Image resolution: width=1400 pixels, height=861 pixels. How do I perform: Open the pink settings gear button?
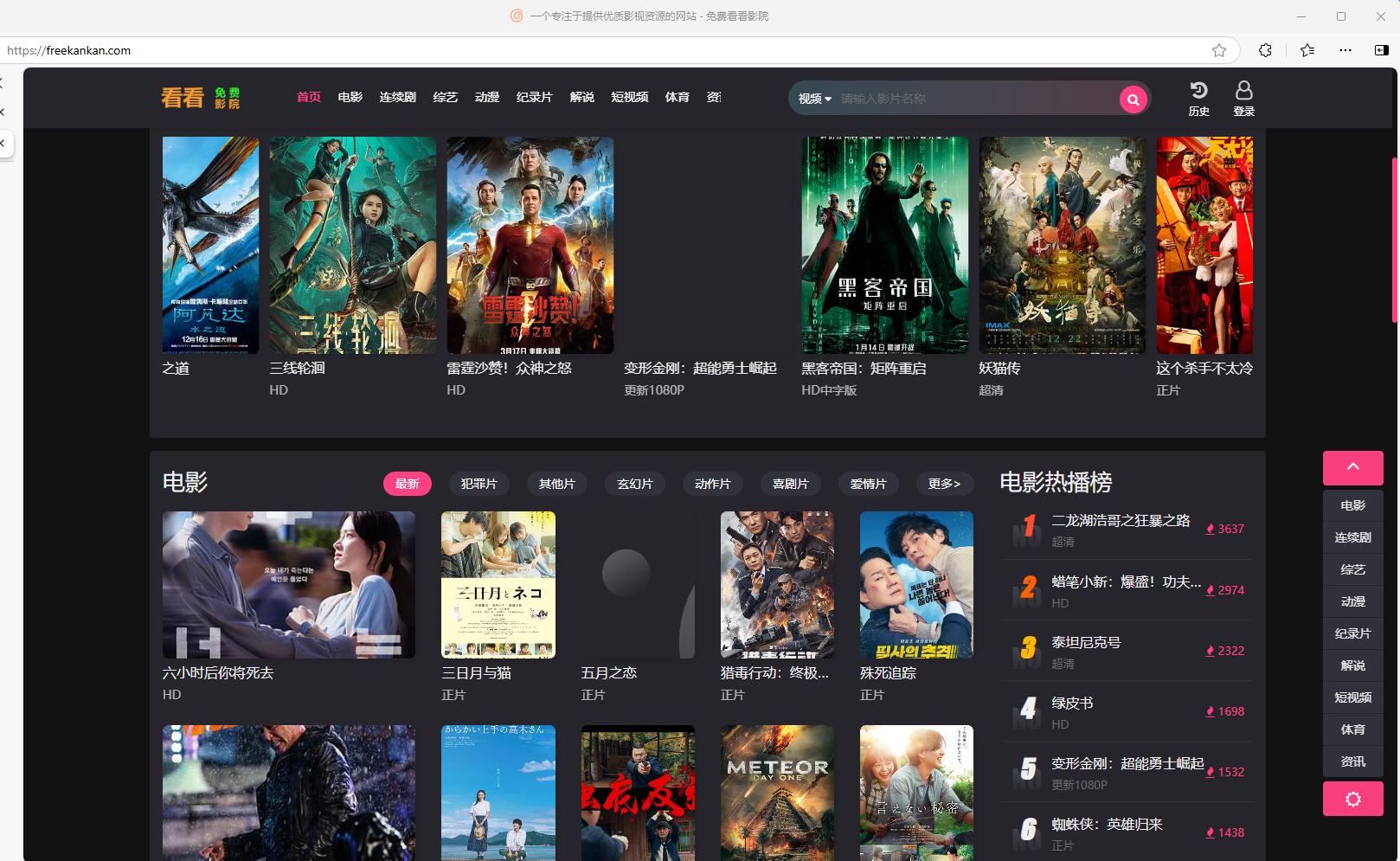click(x=1352, y=799)
